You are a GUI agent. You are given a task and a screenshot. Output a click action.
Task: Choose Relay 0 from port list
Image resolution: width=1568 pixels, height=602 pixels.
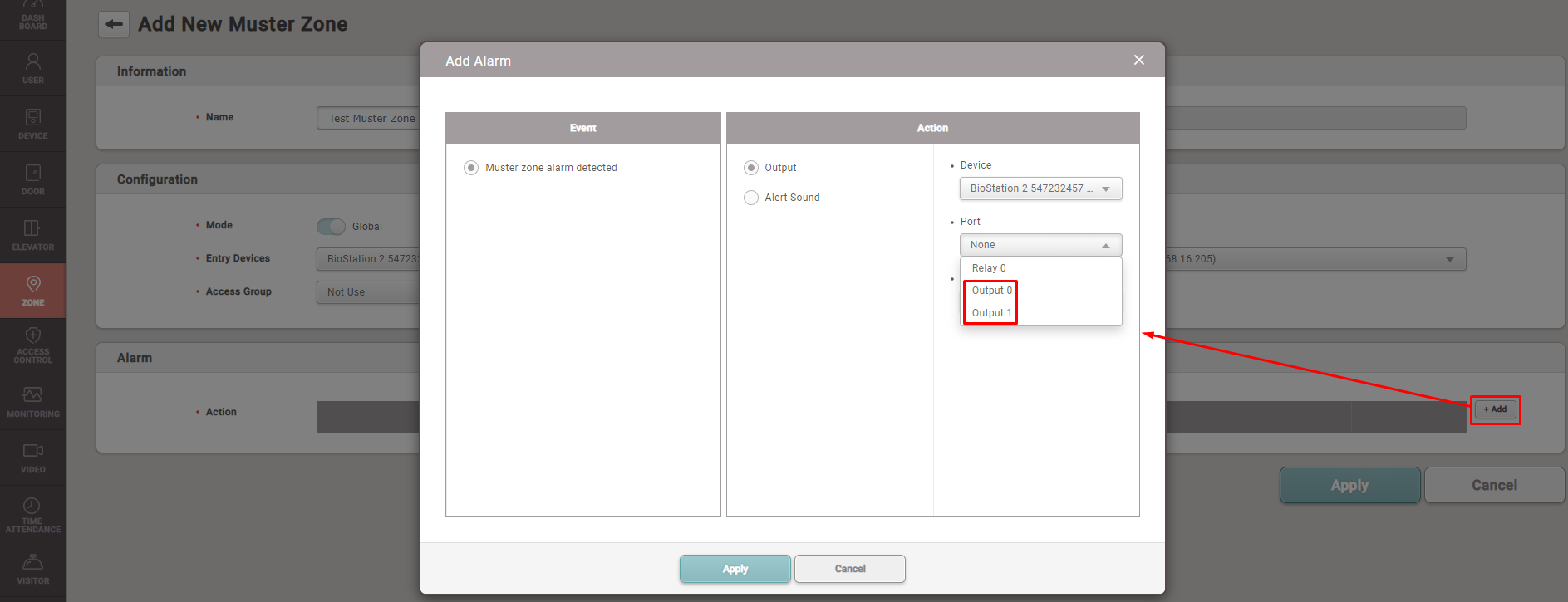(989, 268)
